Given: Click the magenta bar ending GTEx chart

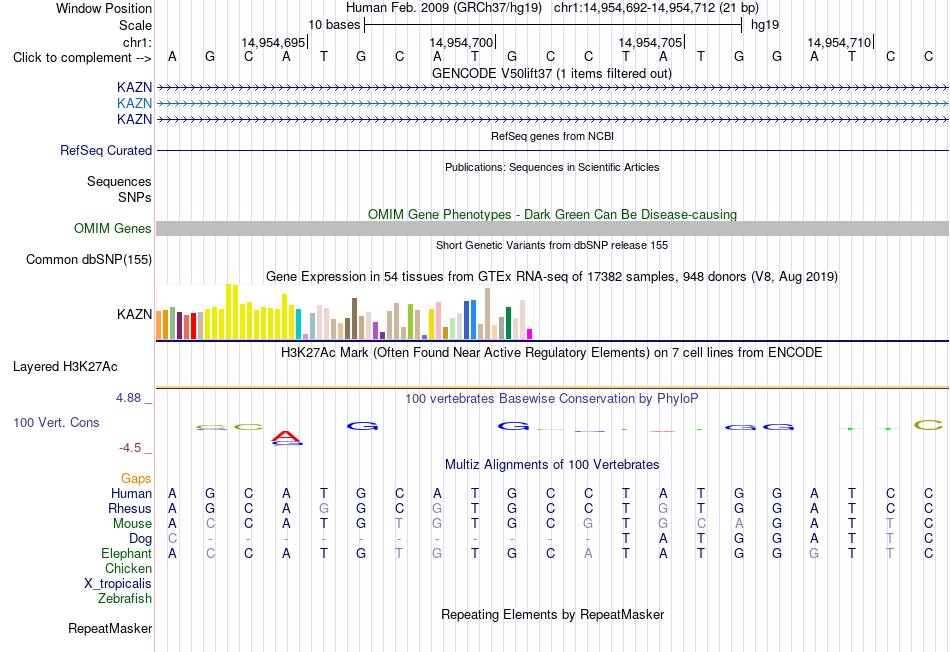Looking at the screenshot, I should (x=530, y=334).
